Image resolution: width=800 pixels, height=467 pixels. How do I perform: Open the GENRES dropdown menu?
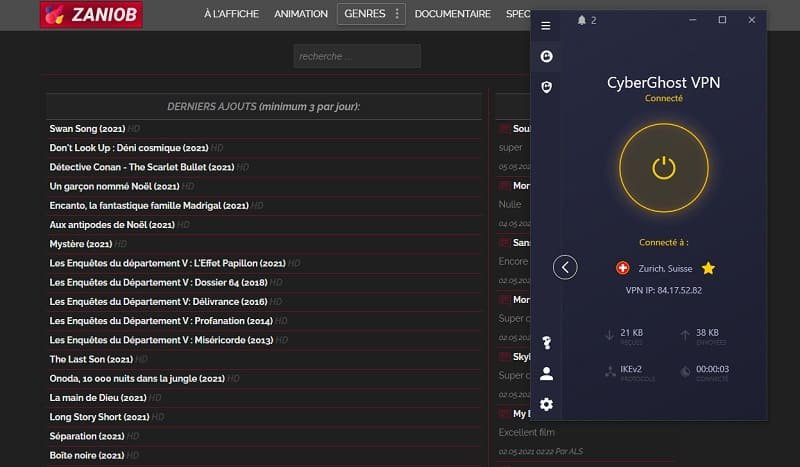(x=371, y=14)
